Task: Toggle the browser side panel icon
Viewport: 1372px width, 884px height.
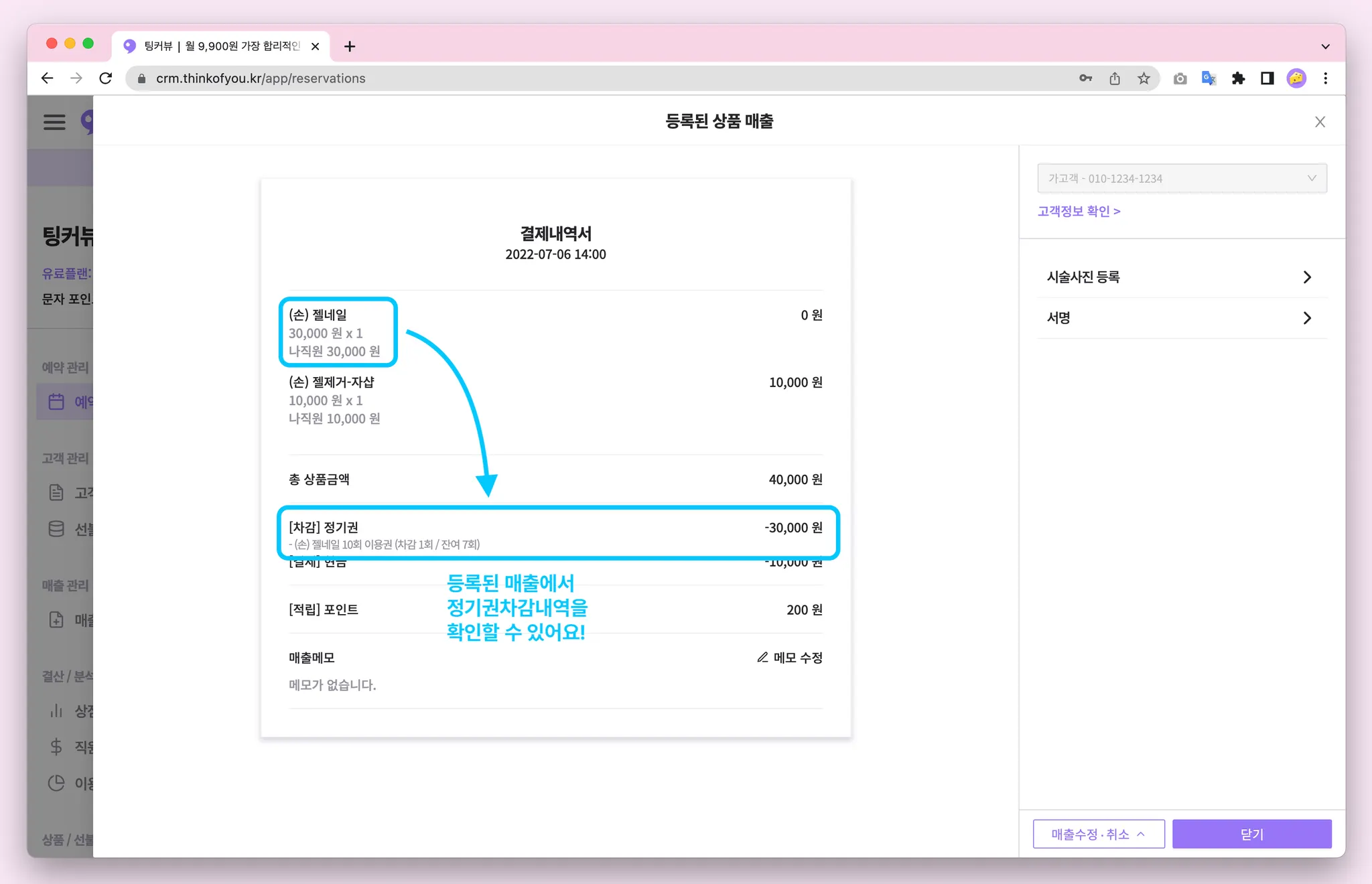Action: [1267, 78]
